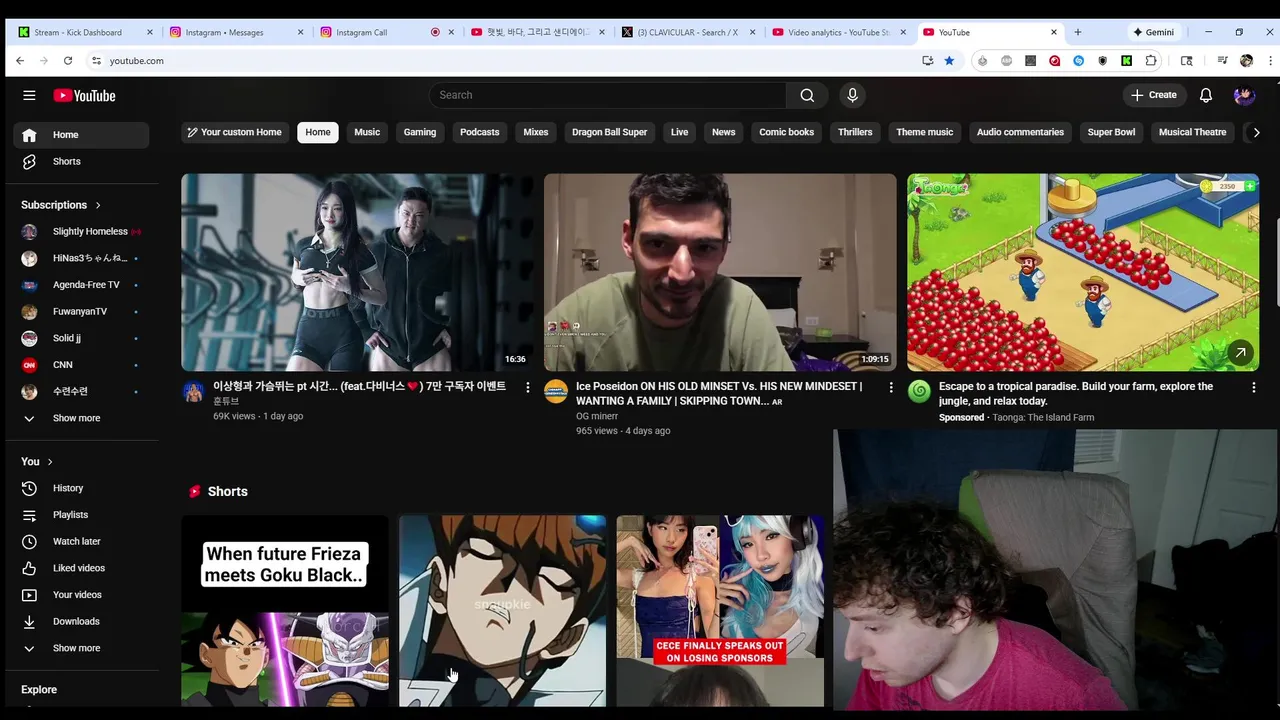Switch to the CLAVICULAR Search browser tab
This screenshot has height=720, width=1280.
click(688, 32)
